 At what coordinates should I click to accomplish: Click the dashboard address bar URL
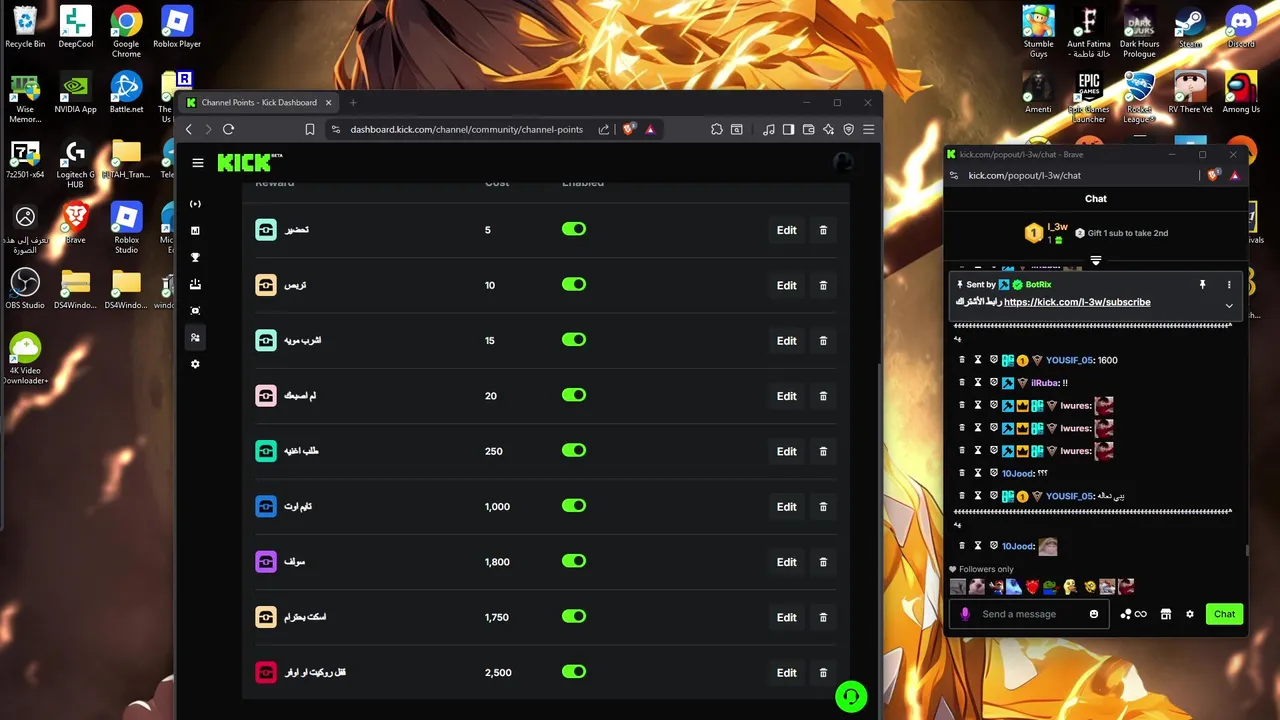pos(466,129)
